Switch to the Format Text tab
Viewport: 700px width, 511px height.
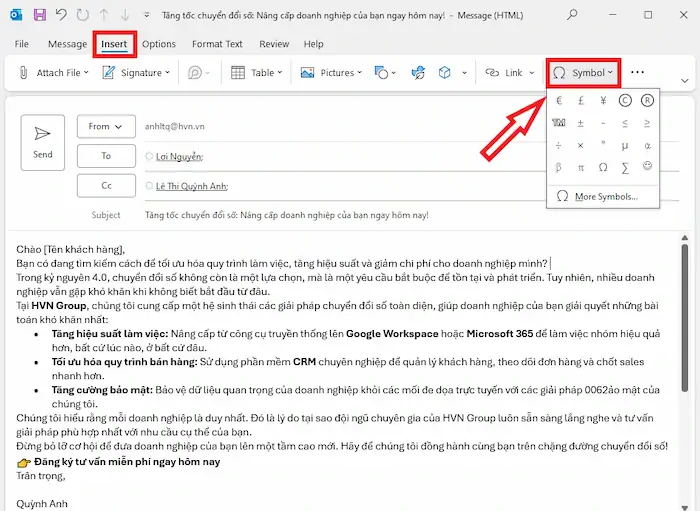[217, 44]
